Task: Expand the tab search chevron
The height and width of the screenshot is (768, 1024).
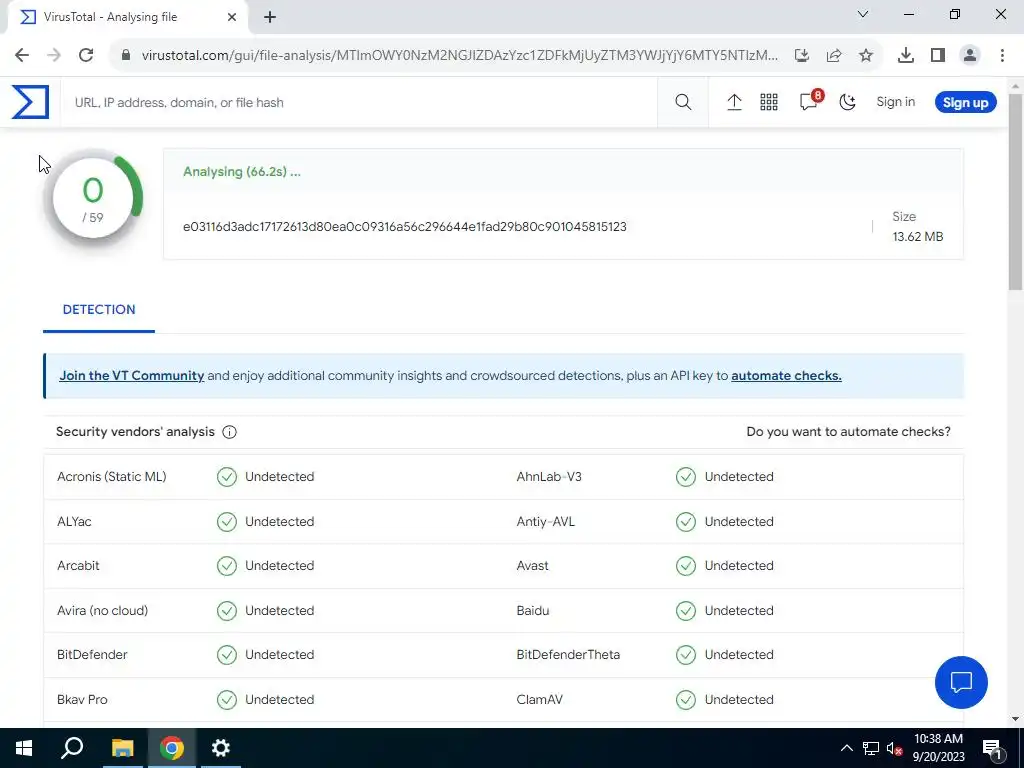Action: click(863, 14)
